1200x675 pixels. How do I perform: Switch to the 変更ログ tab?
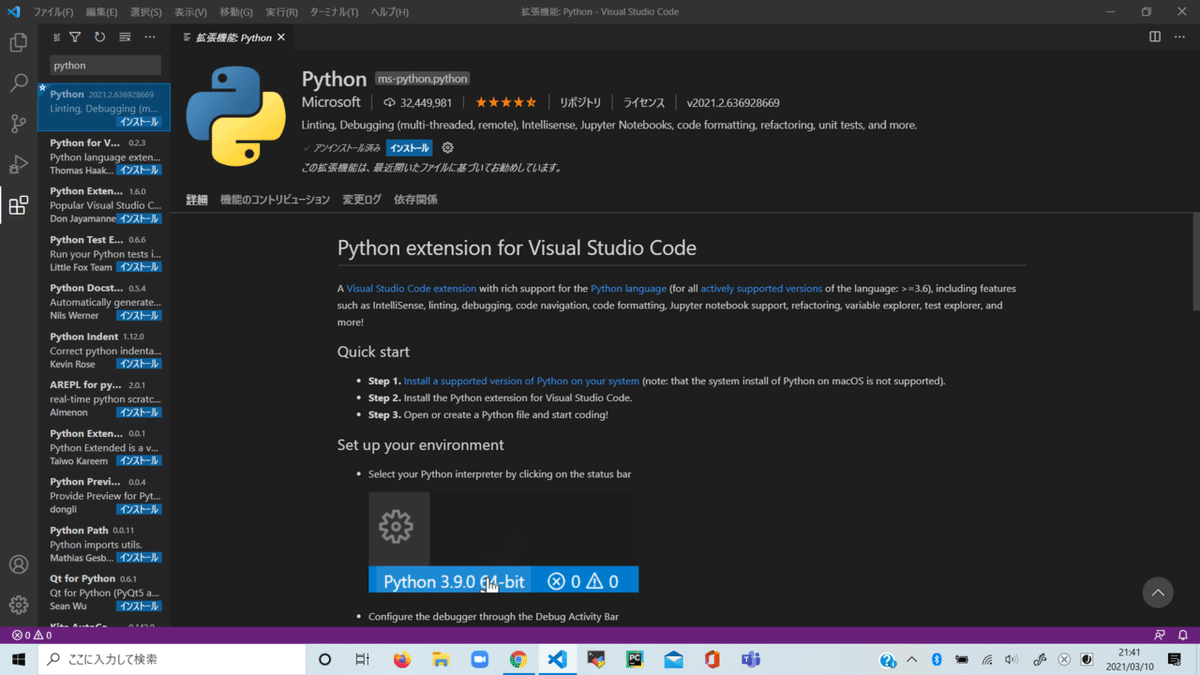pos(362,200)
